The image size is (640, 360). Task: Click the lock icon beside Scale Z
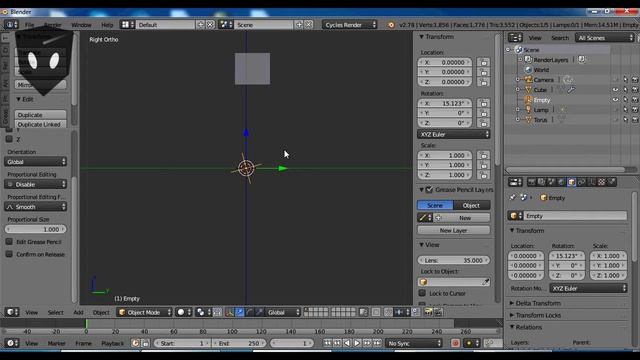pos(484,175)
